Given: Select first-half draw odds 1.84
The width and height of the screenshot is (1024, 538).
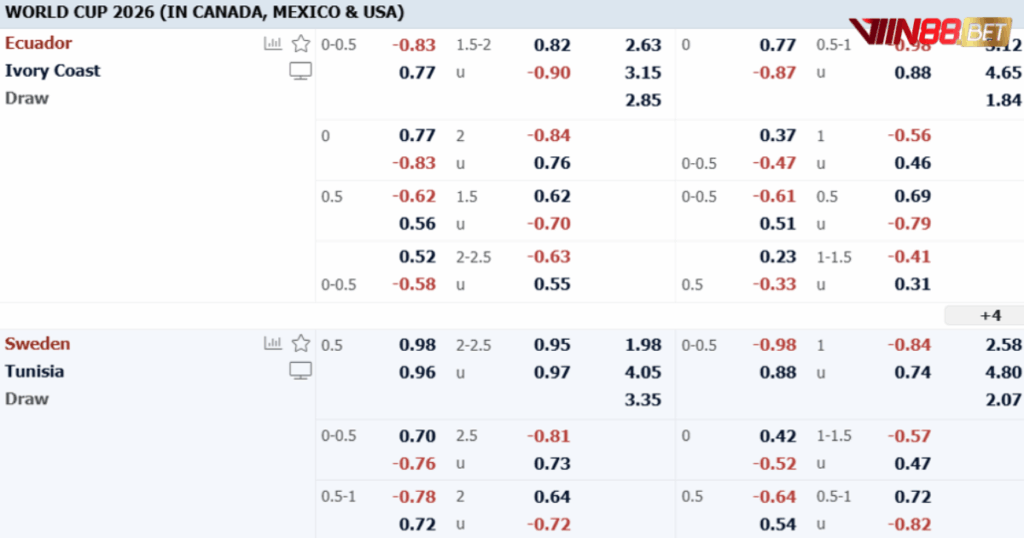Looking at the screenshot, I should coord(1003,100).
